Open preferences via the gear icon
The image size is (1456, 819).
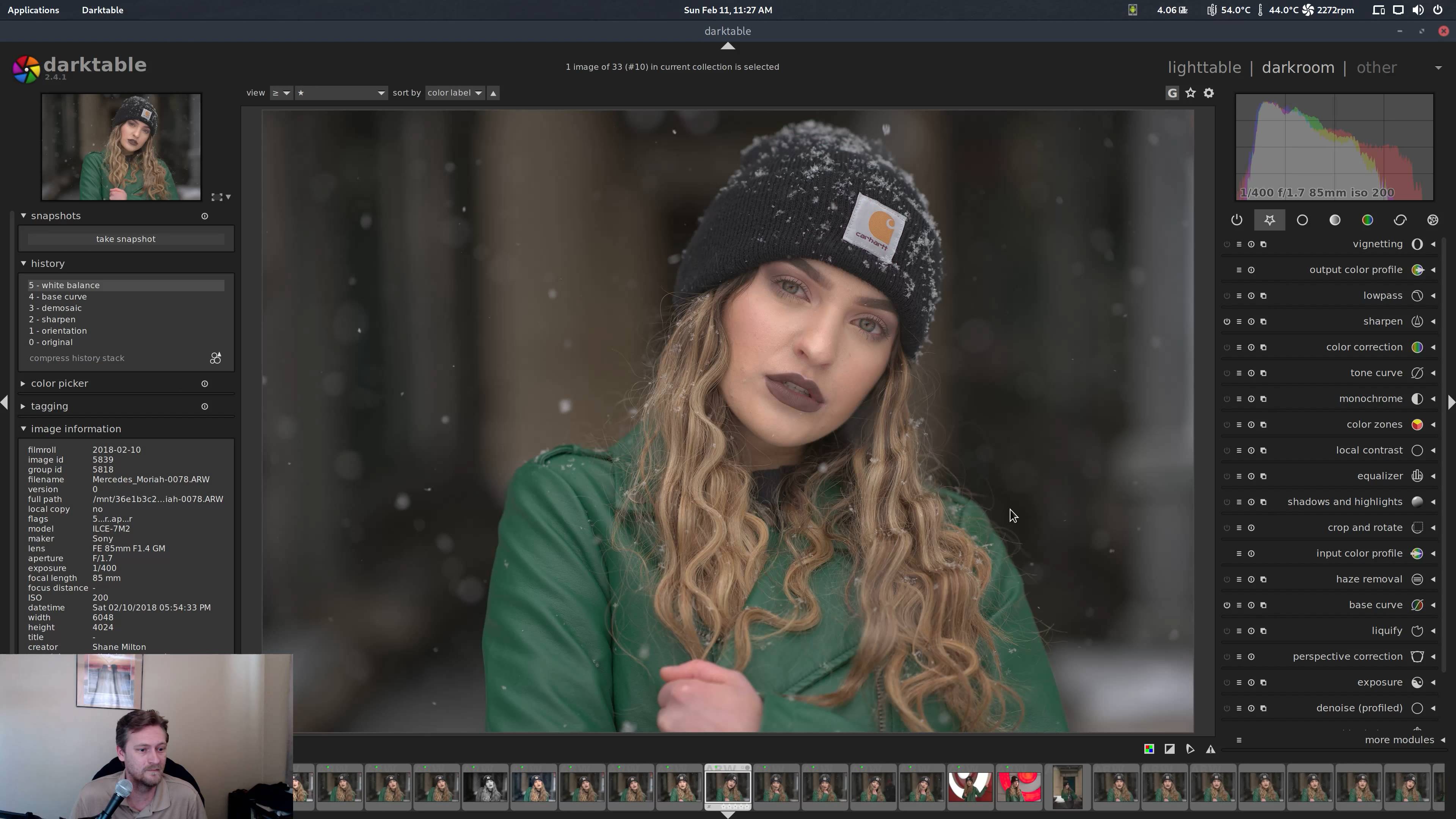pos(1208,93)
